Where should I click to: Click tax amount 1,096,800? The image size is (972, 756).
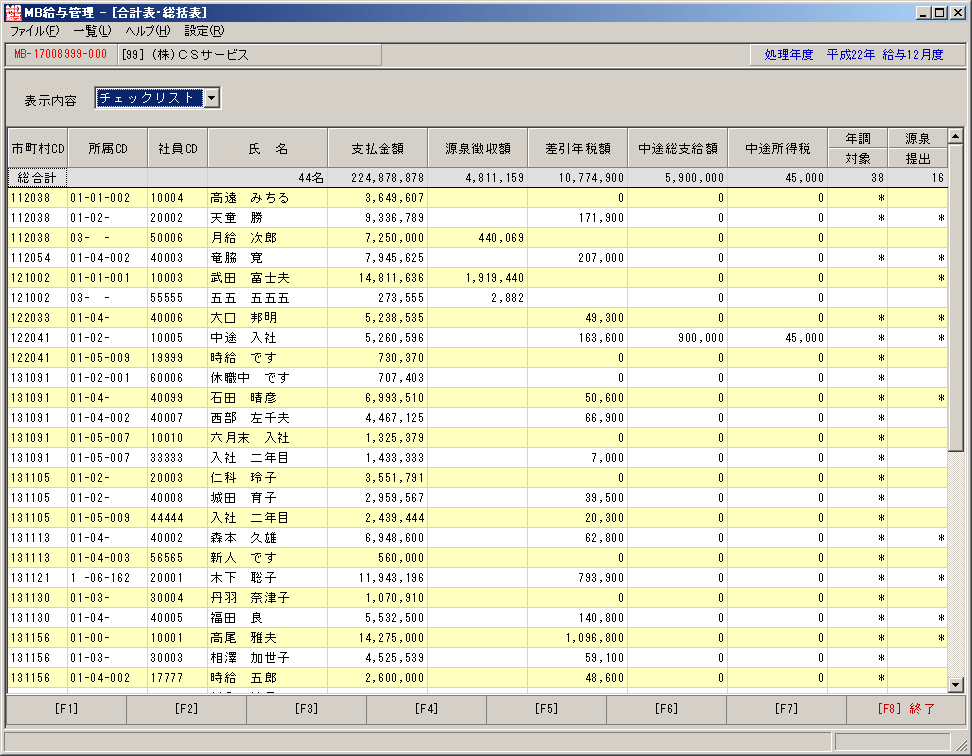tap(594, 638)
